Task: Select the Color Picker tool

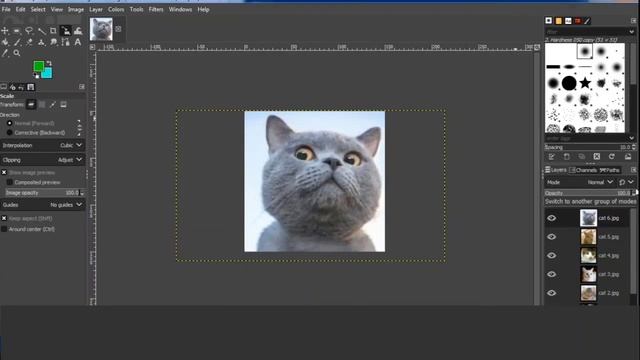Action: point(5,53)
